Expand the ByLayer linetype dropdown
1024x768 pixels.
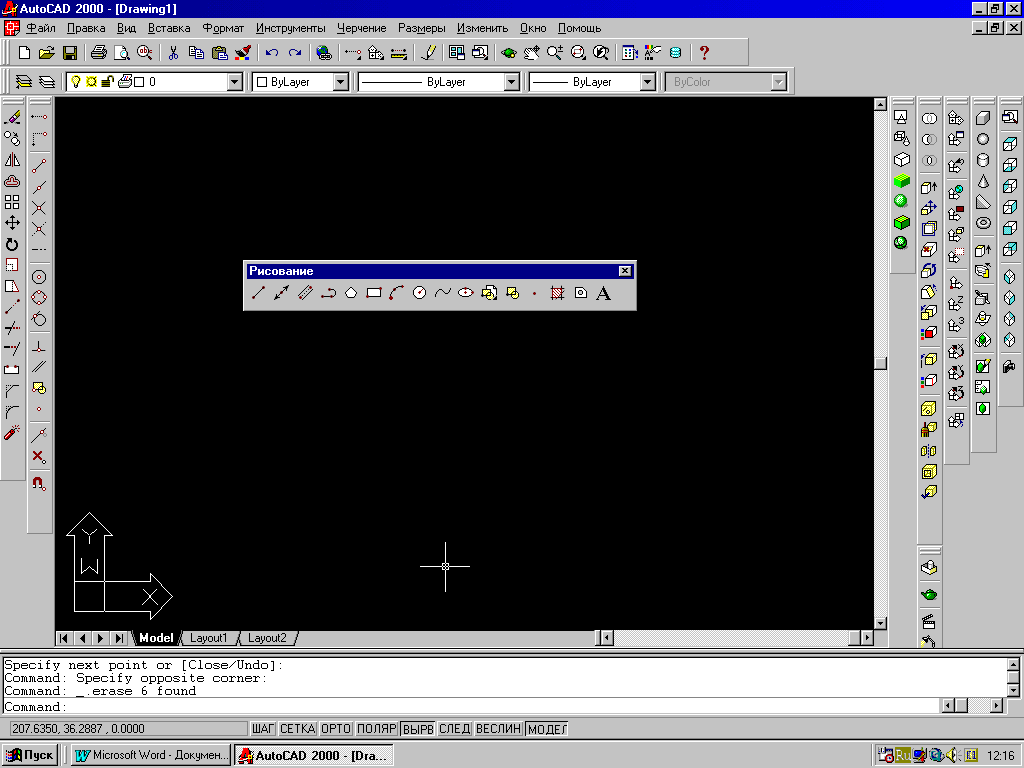(x=512, y=82)
